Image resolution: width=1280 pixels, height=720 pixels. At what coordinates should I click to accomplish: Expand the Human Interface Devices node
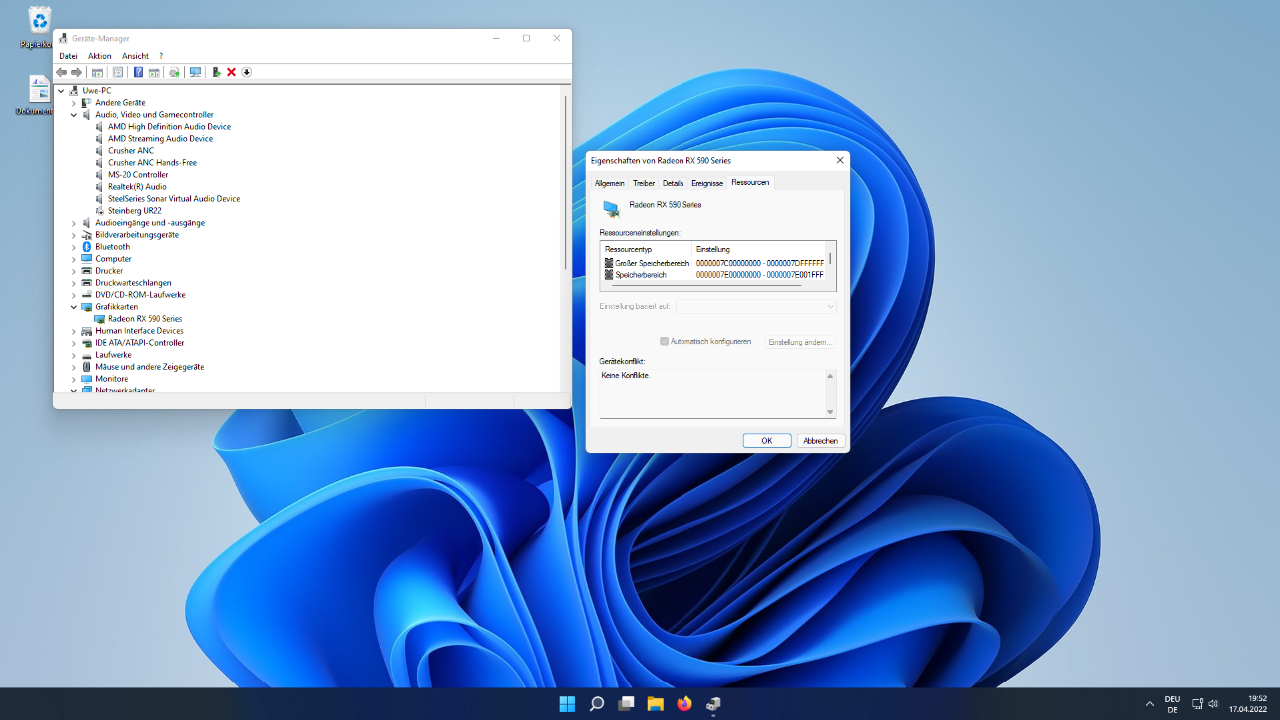click(74, 331)
